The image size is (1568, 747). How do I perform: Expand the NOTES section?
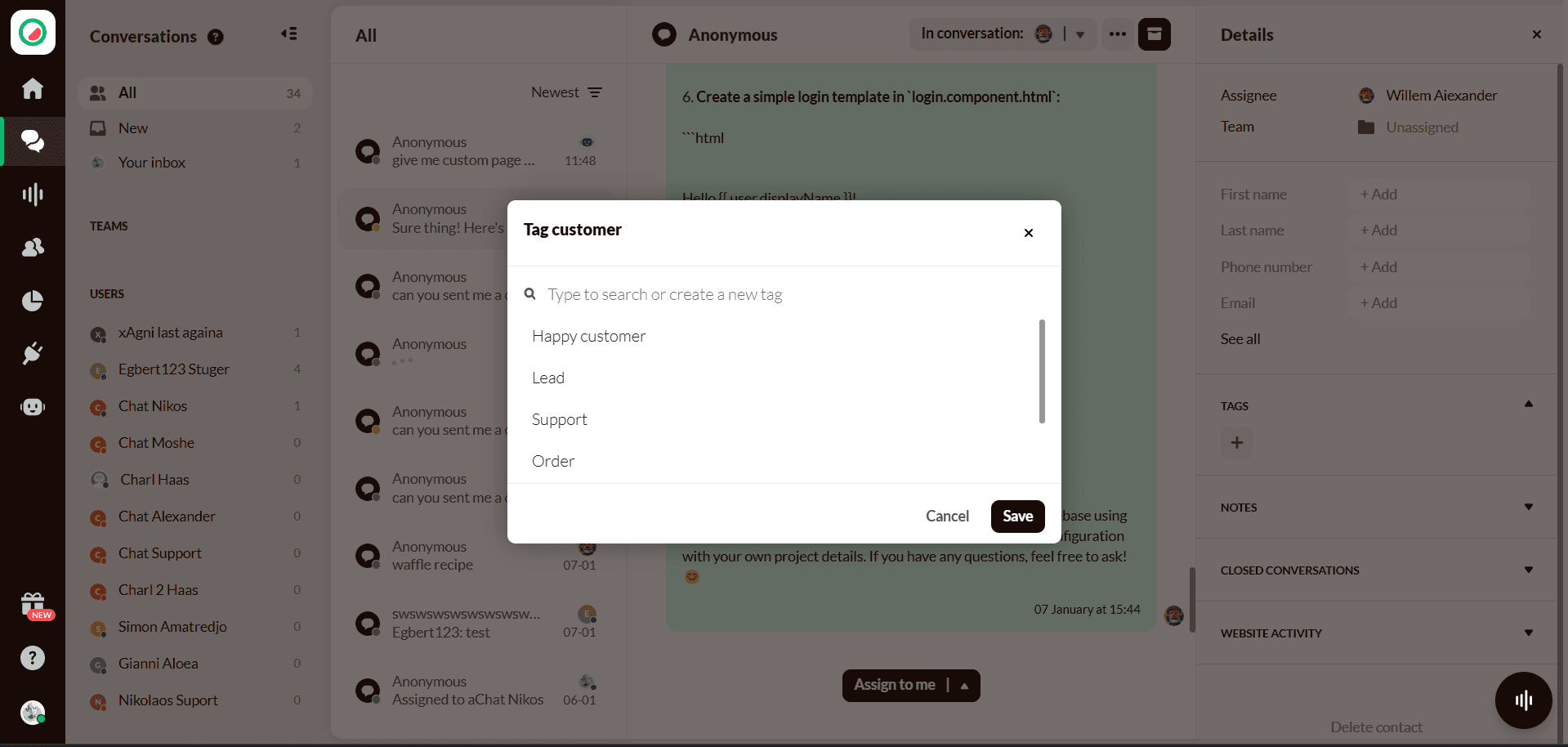[x=1529, y=507]
